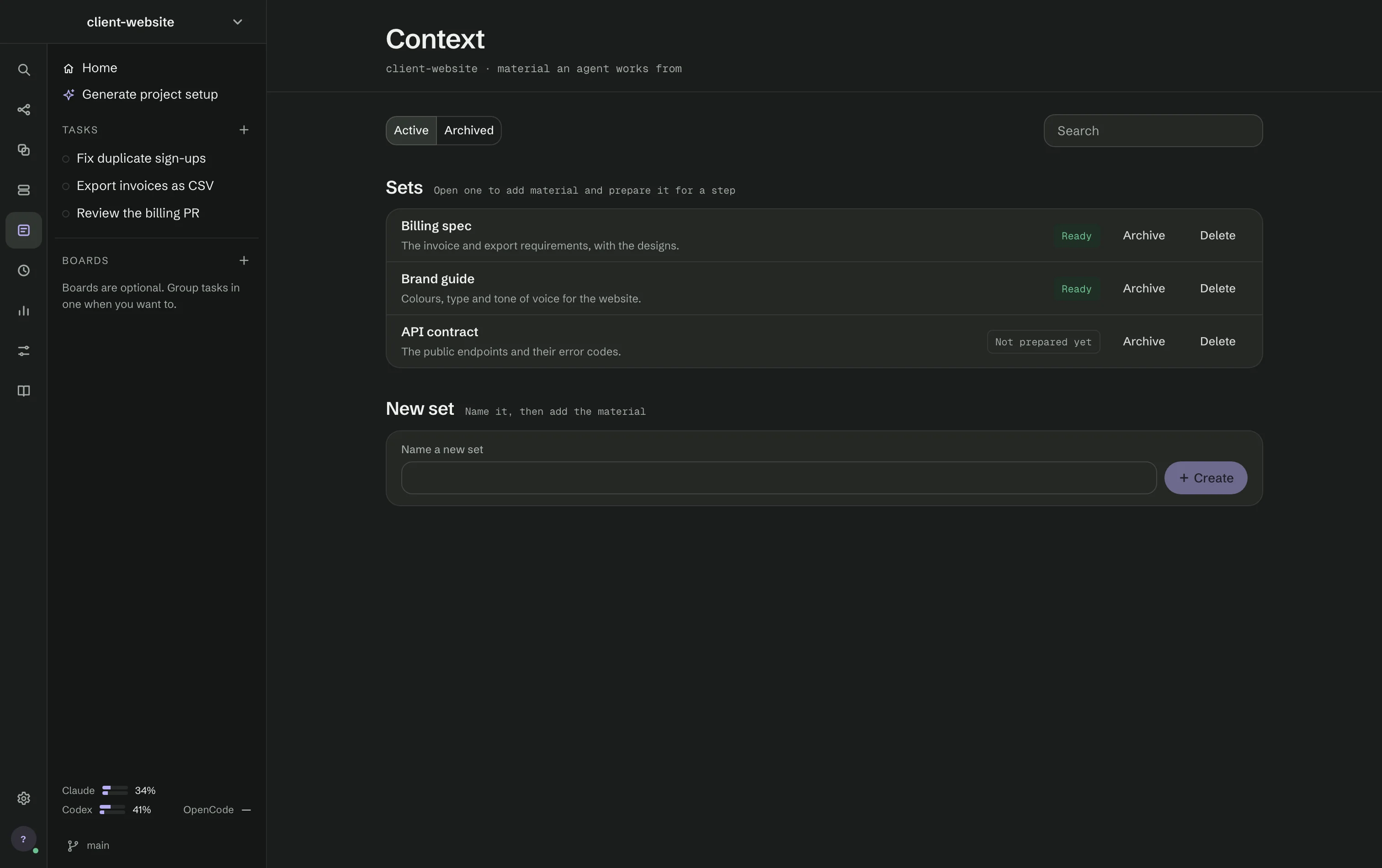Screen dimensions: 1382x868
Task: Focus the Search field
Action: tap(1153, 131)
